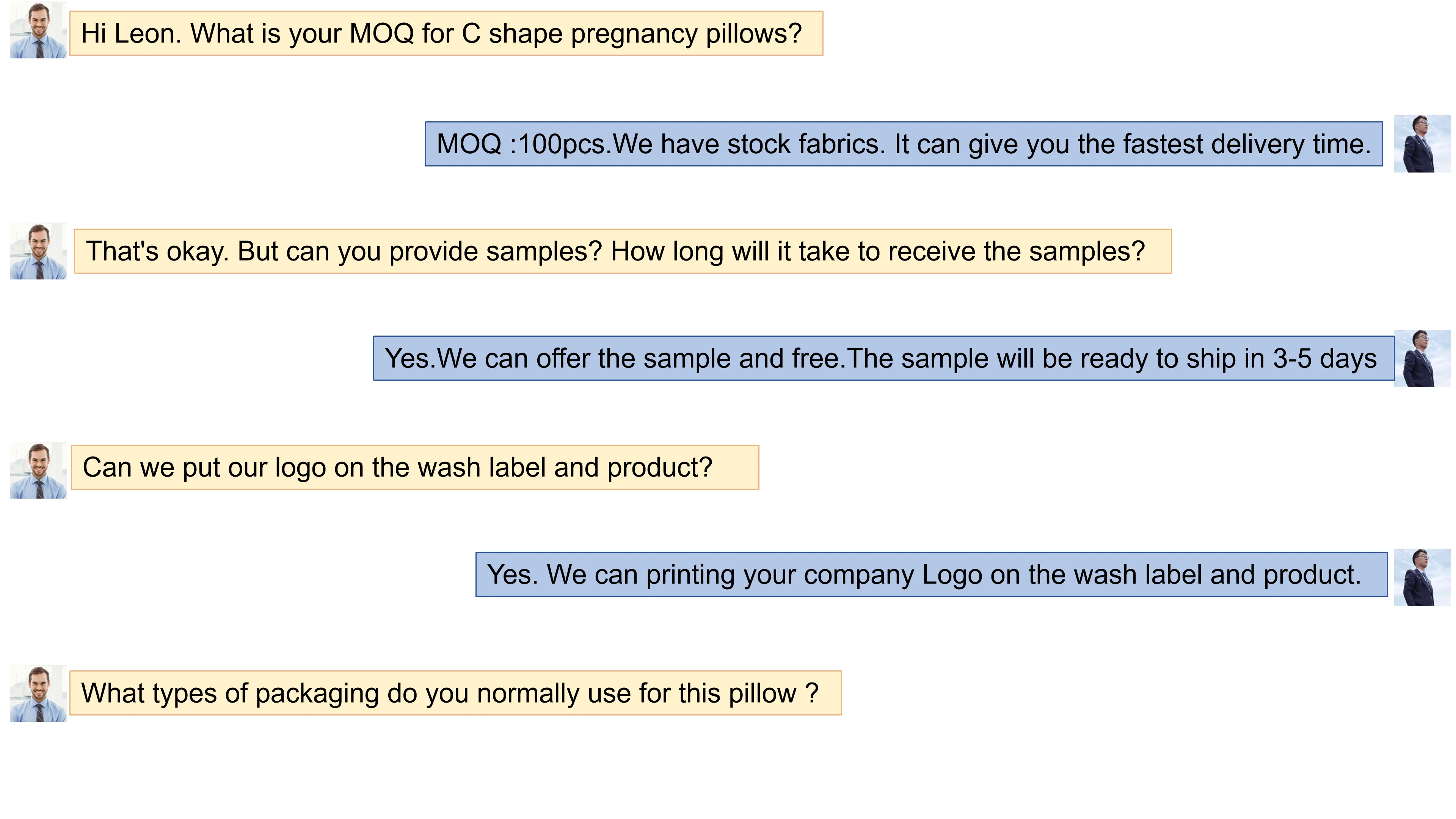Select the 'What types of packaging' message bubble
The height and width of the screenshot is (819, 1456).
click(x=455, y=693)
